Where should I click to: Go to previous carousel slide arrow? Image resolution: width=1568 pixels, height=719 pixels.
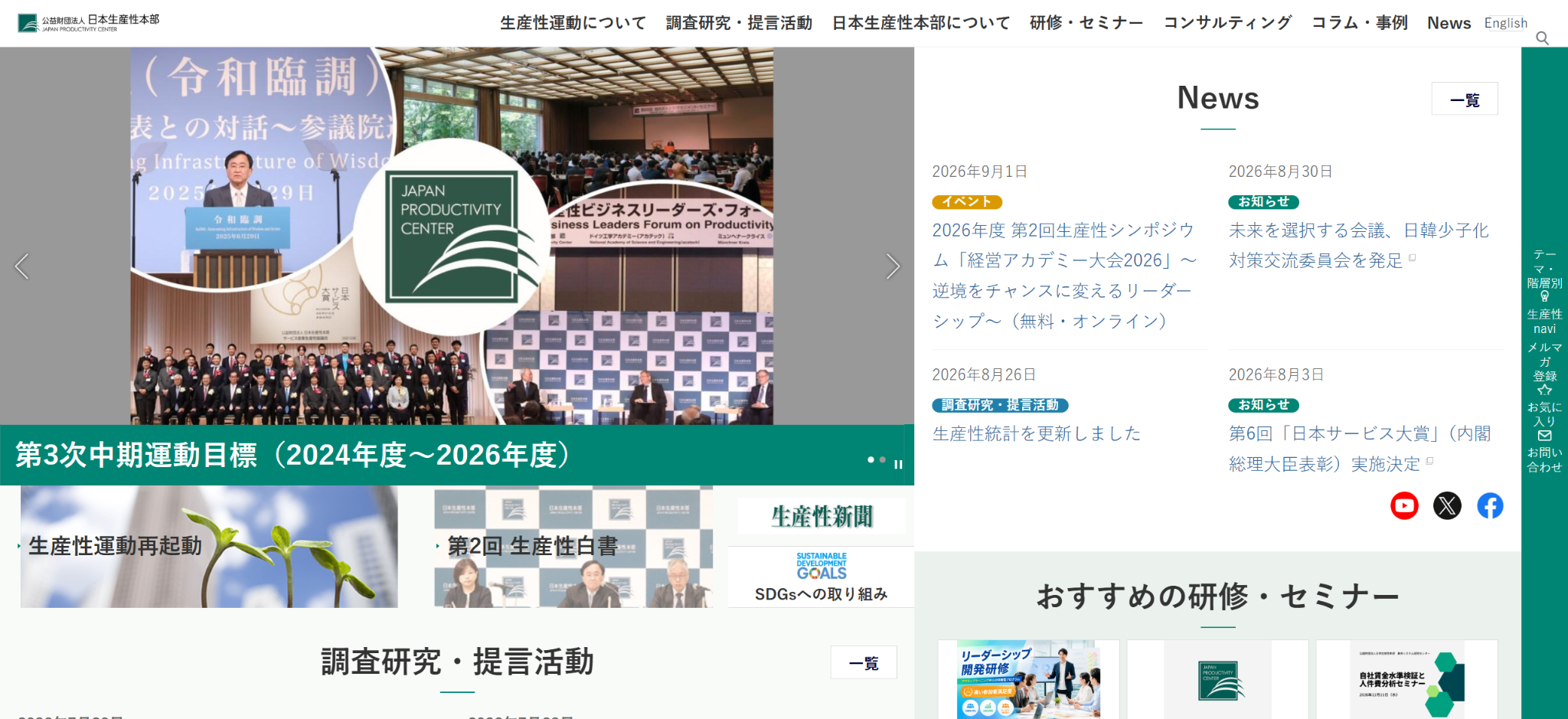[x=21, y=266]
